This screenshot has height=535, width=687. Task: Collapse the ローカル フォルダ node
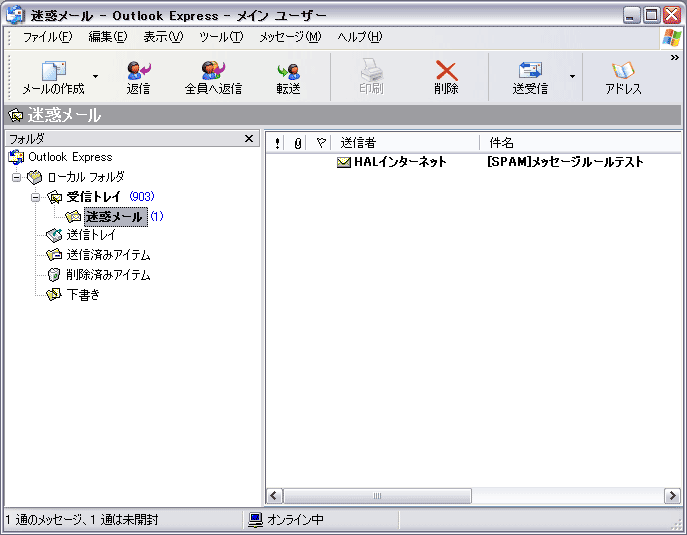pyautogui.click(x=17, y=177)
